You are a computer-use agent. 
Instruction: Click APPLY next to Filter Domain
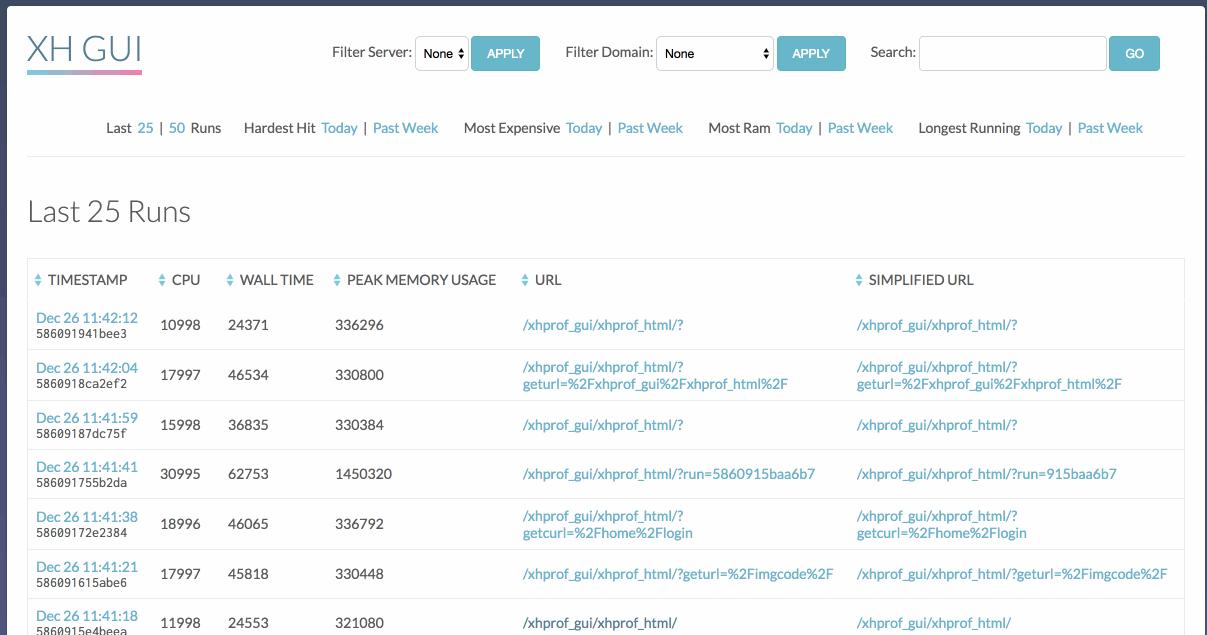(811, 54)
